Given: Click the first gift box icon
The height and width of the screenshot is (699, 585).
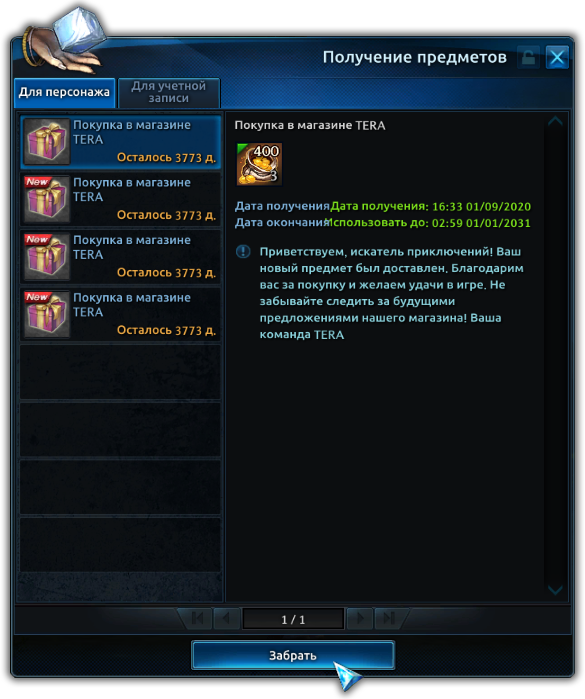Looking at the screenshot, I should pyautogui.click(x=46, y=141).
